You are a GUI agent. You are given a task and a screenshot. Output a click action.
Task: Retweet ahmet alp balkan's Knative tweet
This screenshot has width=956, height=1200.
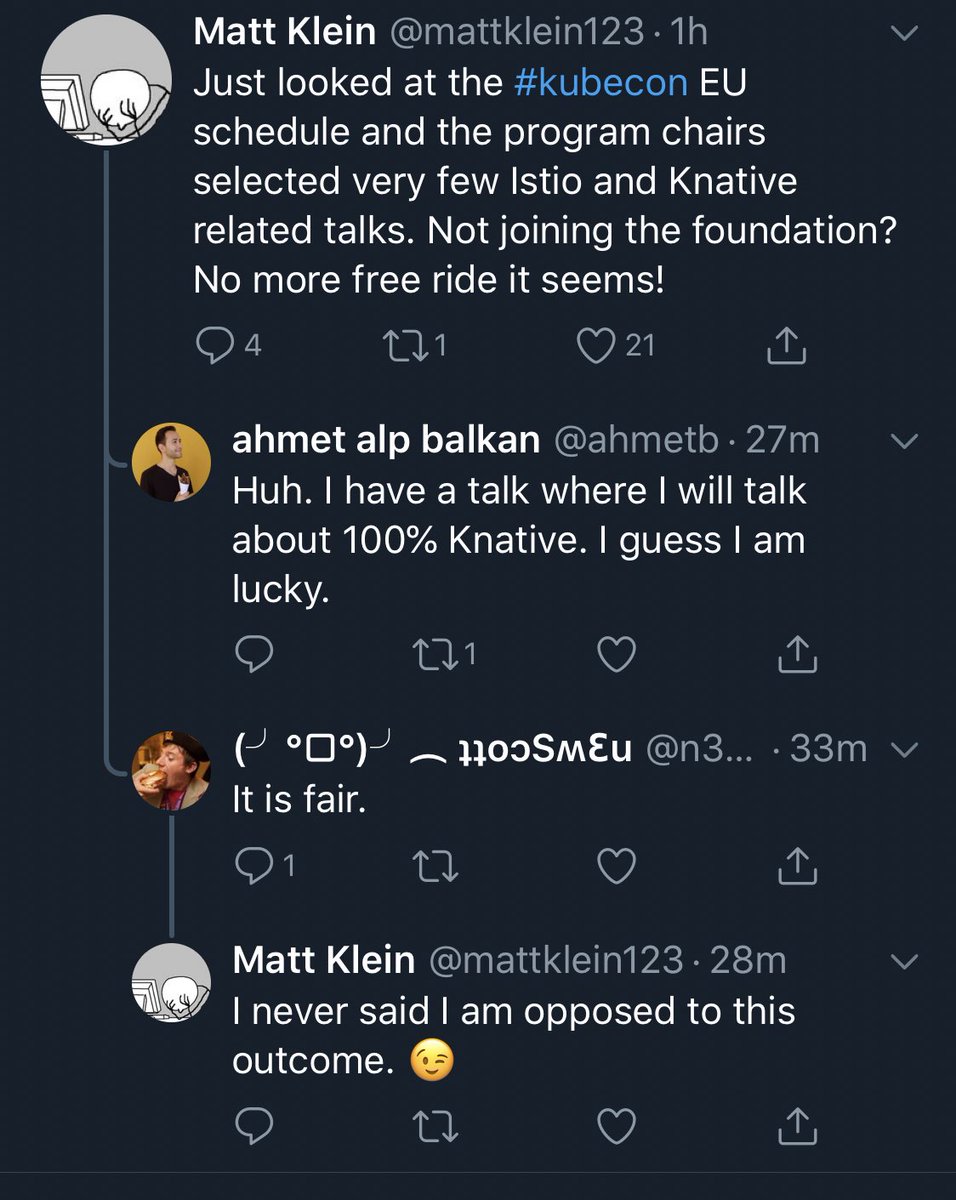(436, 655)
